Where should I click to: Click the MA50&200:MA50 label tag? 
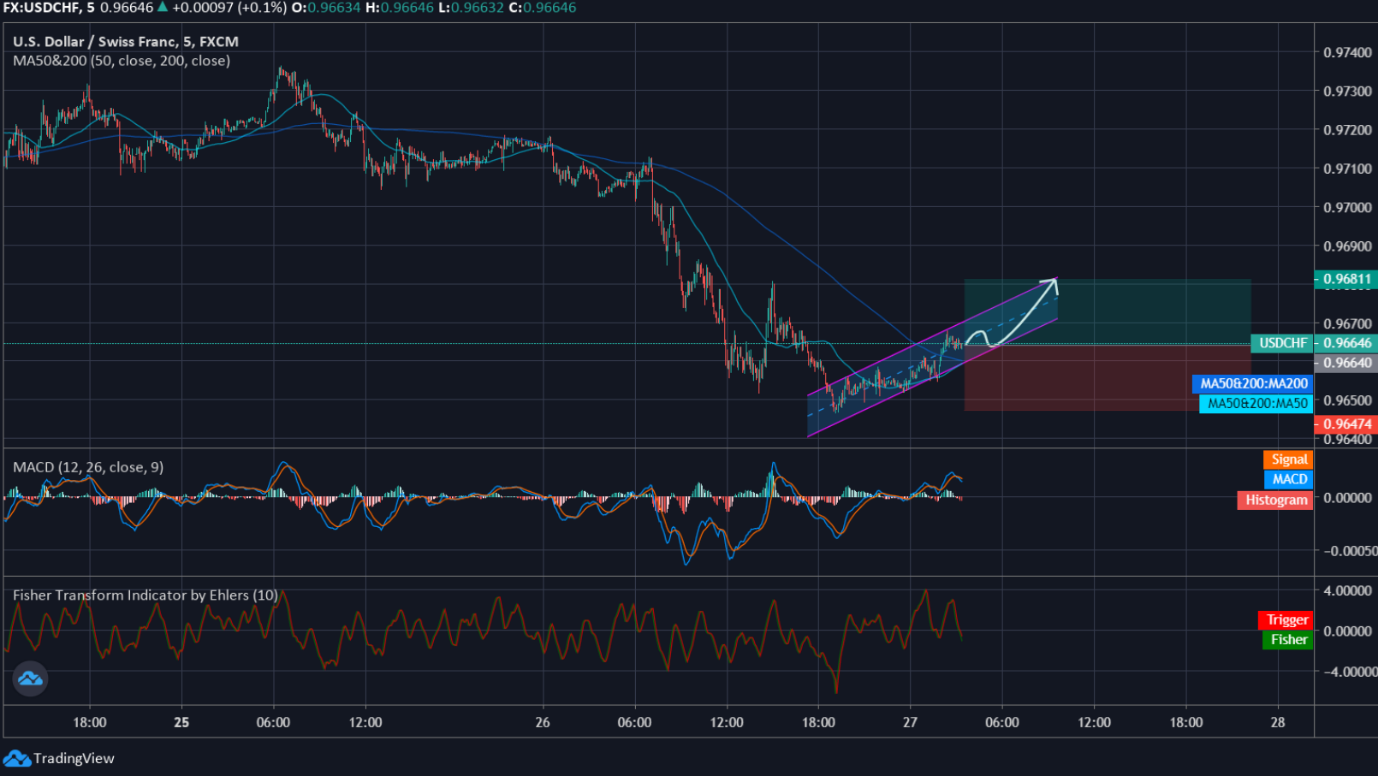pyautogui.click(x=1256, y=404)
